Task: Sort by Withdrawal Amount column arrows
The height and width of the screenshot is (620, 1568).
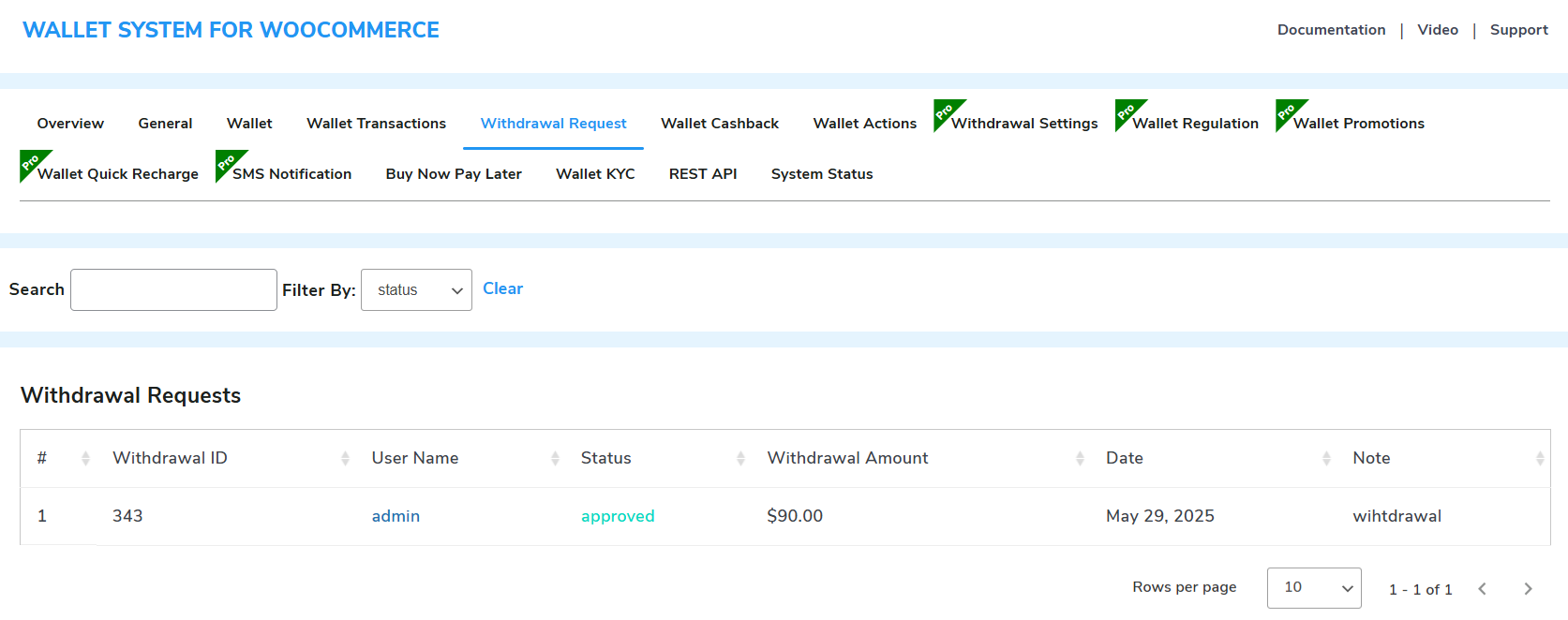Action: coord(1080,459)
